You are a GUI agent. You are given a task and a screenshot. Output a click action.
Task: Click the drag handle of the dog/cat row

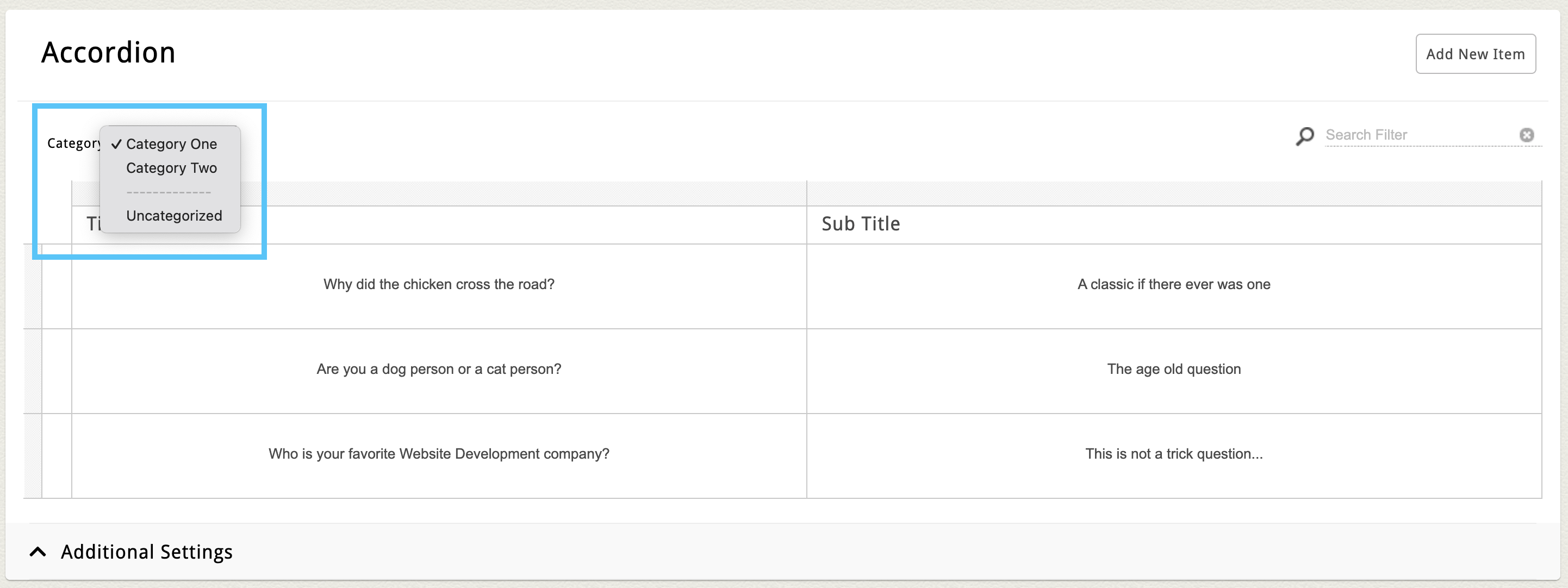coord(32,371)
